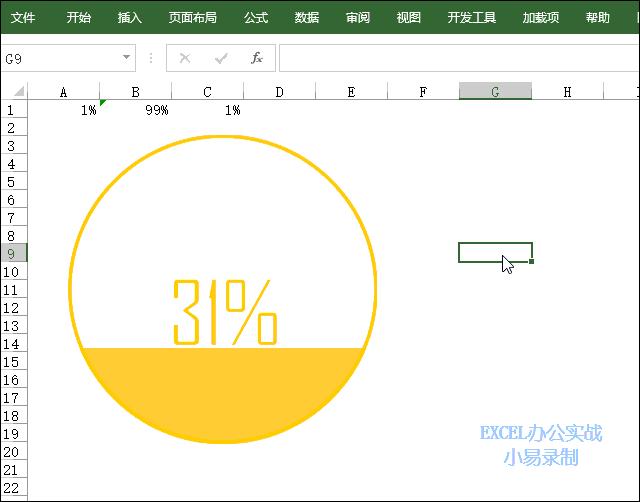The height and width of the screenshot is (502, 640).
Task: Open the 开发工具 tab
Action: pos(471,18)
